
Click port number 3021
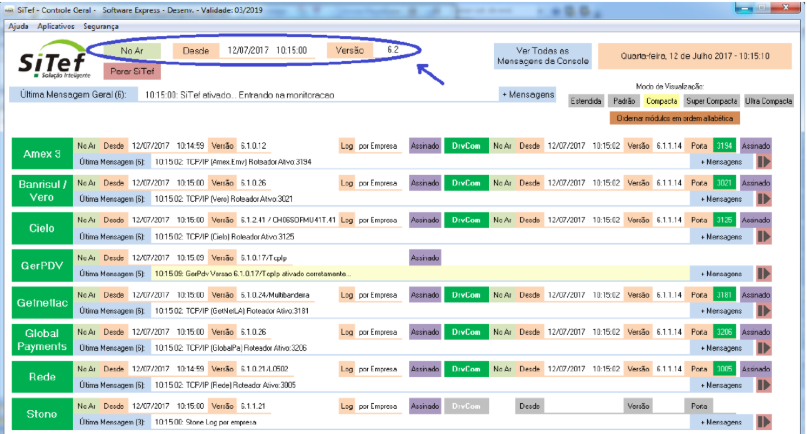724,183
